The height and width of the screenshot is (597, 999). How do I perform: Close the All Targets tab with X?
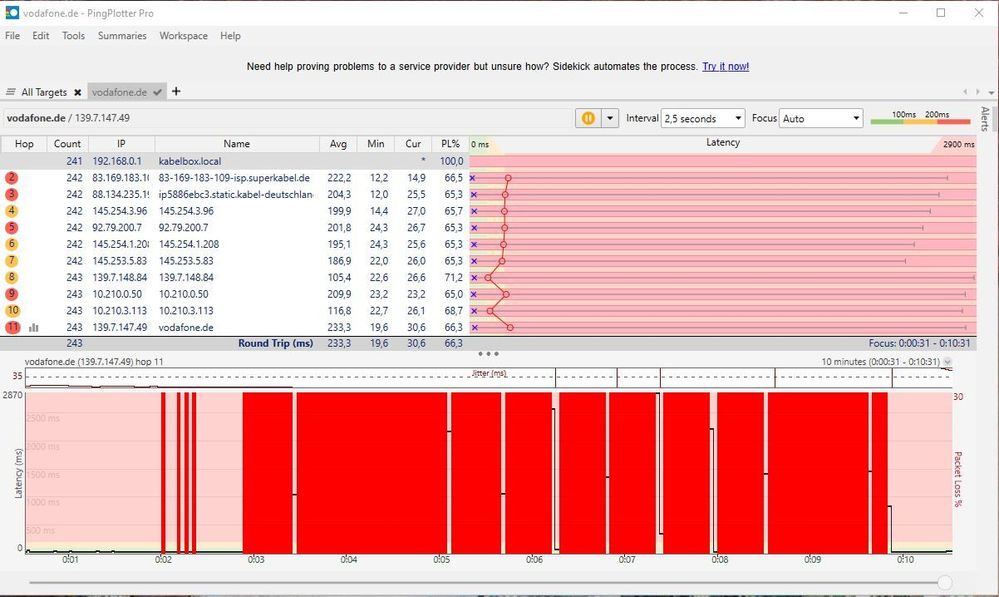pyautogui.click(x=78, y=92)
